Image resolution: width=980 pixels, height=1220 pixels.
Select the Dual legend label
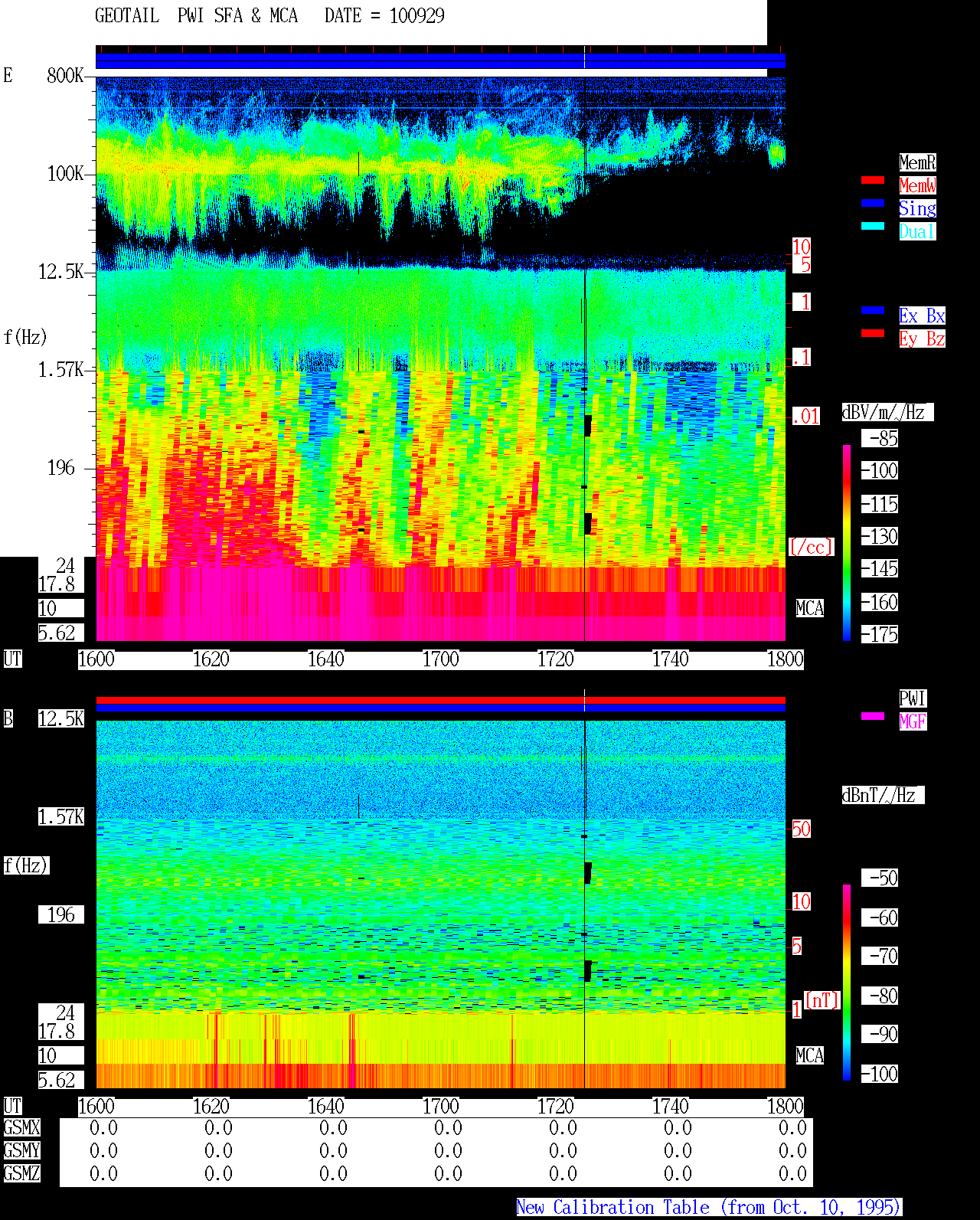pyautogui.click(x=917, y=231)
